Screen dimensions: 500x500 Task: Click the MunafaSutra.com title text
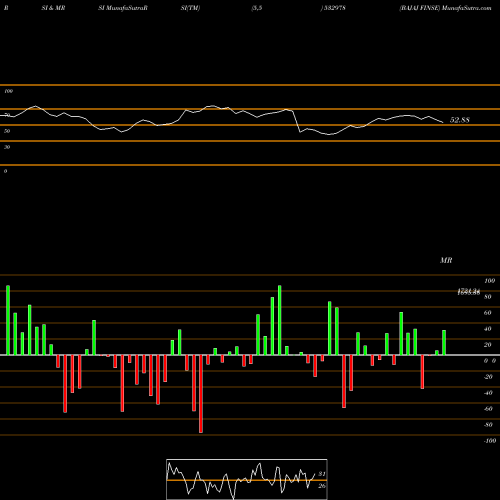pyautogui.click(x=466, y=8)
